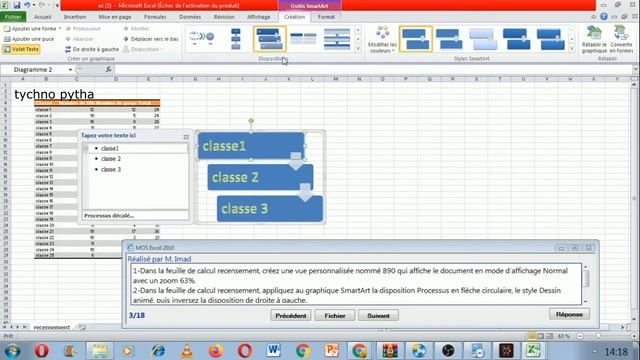Click the Excel icon in taskbar
Screen dimensions: 640x360
tap(533, 351)
